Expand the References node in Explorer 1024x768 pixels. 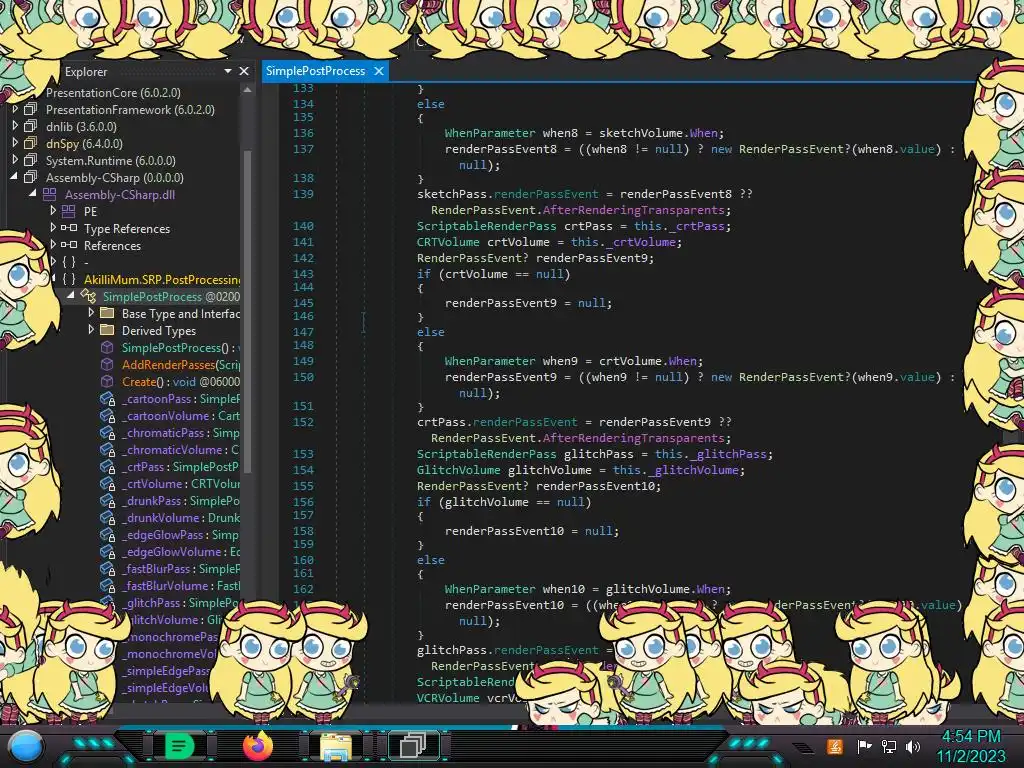click(x=53, y=245)
